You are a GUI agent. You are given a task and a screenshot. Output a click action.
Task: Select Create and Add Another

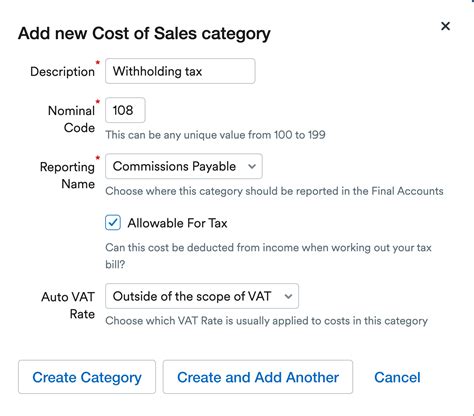coord(258,377)
